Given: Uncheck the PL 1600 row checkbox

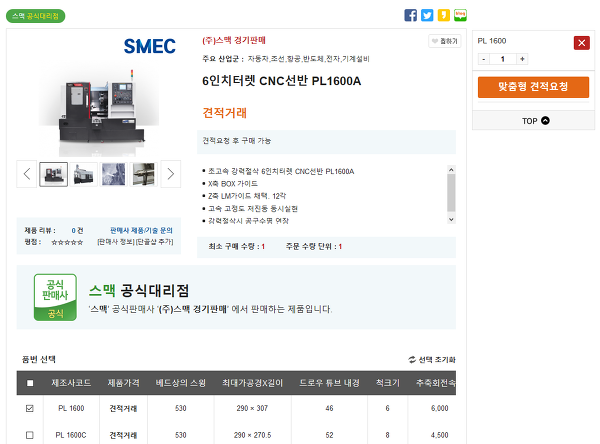Looking at the screenshot, I should coord(29,408).
